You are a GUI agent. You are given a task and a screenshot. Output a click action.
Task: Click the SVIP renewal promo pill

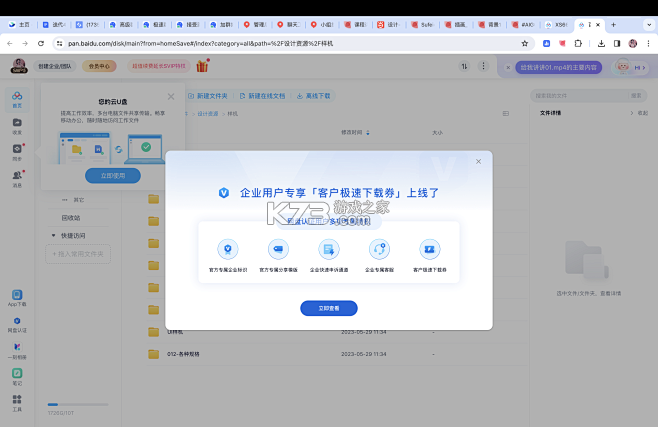click(159, 66)
